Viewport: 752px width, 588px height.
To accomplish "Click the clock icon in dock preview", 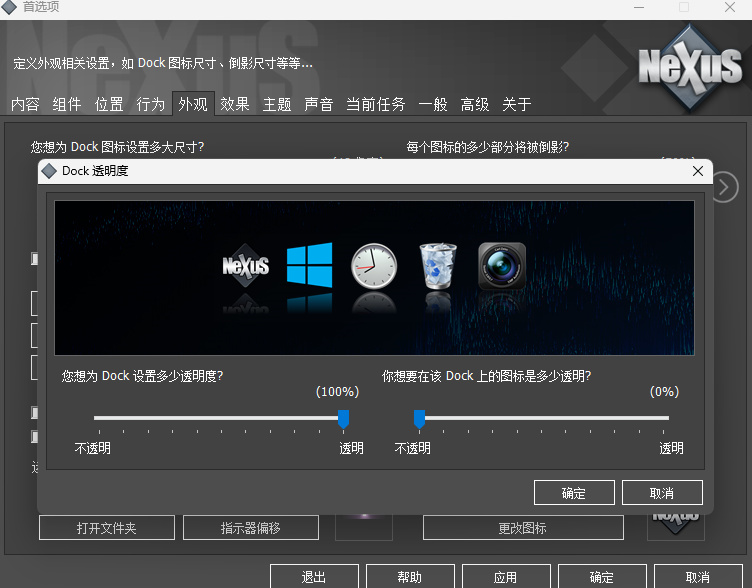I will click(374, 266).
